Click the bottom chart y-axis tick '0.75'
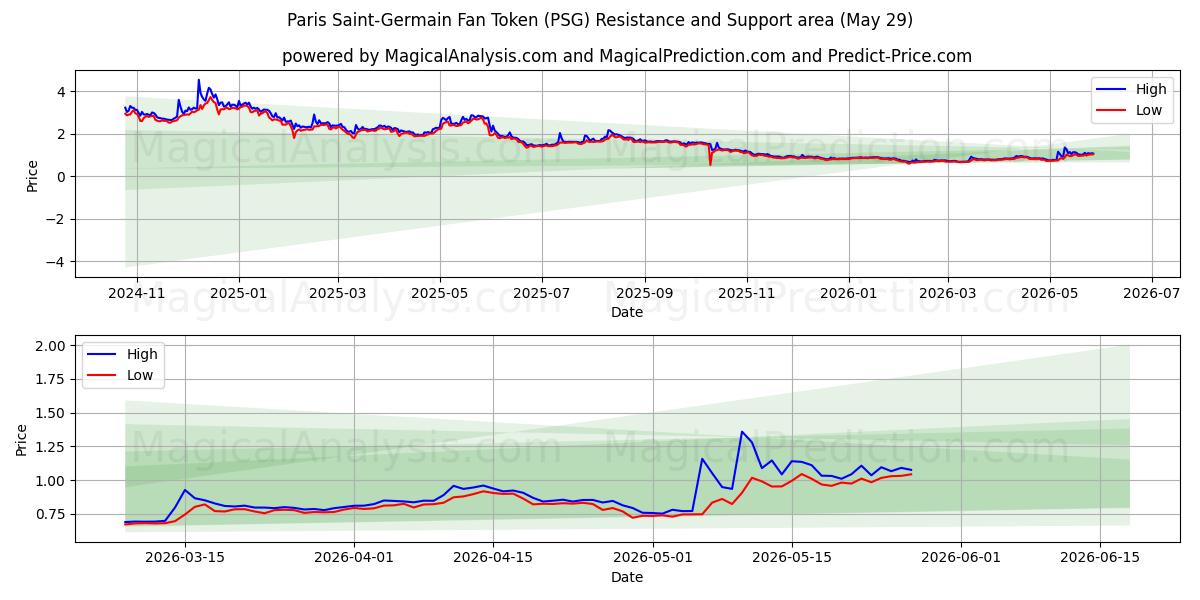This screenshot has height=600, width=1200. click(x=52, y=514)
